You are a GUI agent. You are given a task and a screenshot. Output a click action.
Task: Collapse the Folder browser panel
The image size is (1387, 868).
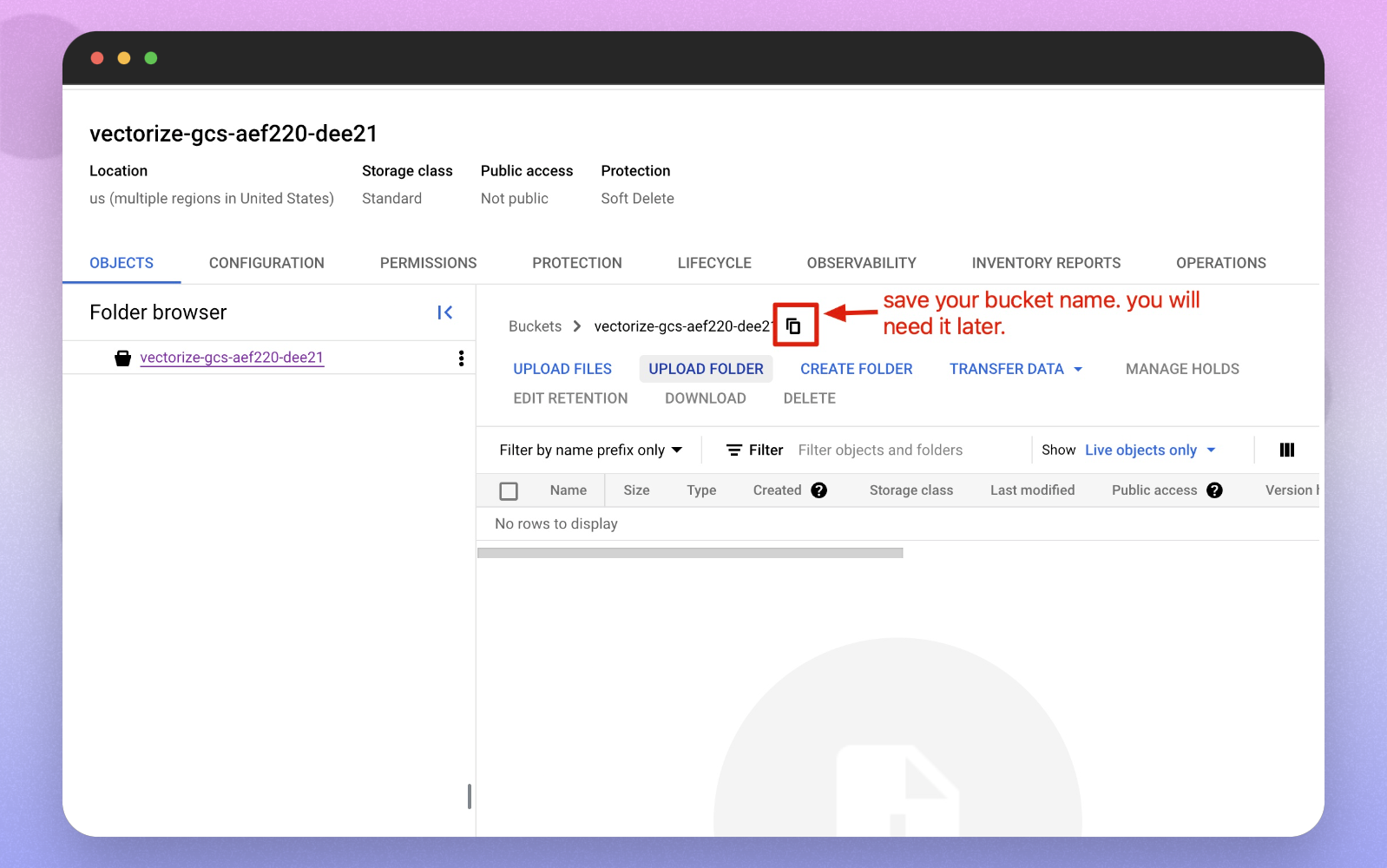[445, 312]
